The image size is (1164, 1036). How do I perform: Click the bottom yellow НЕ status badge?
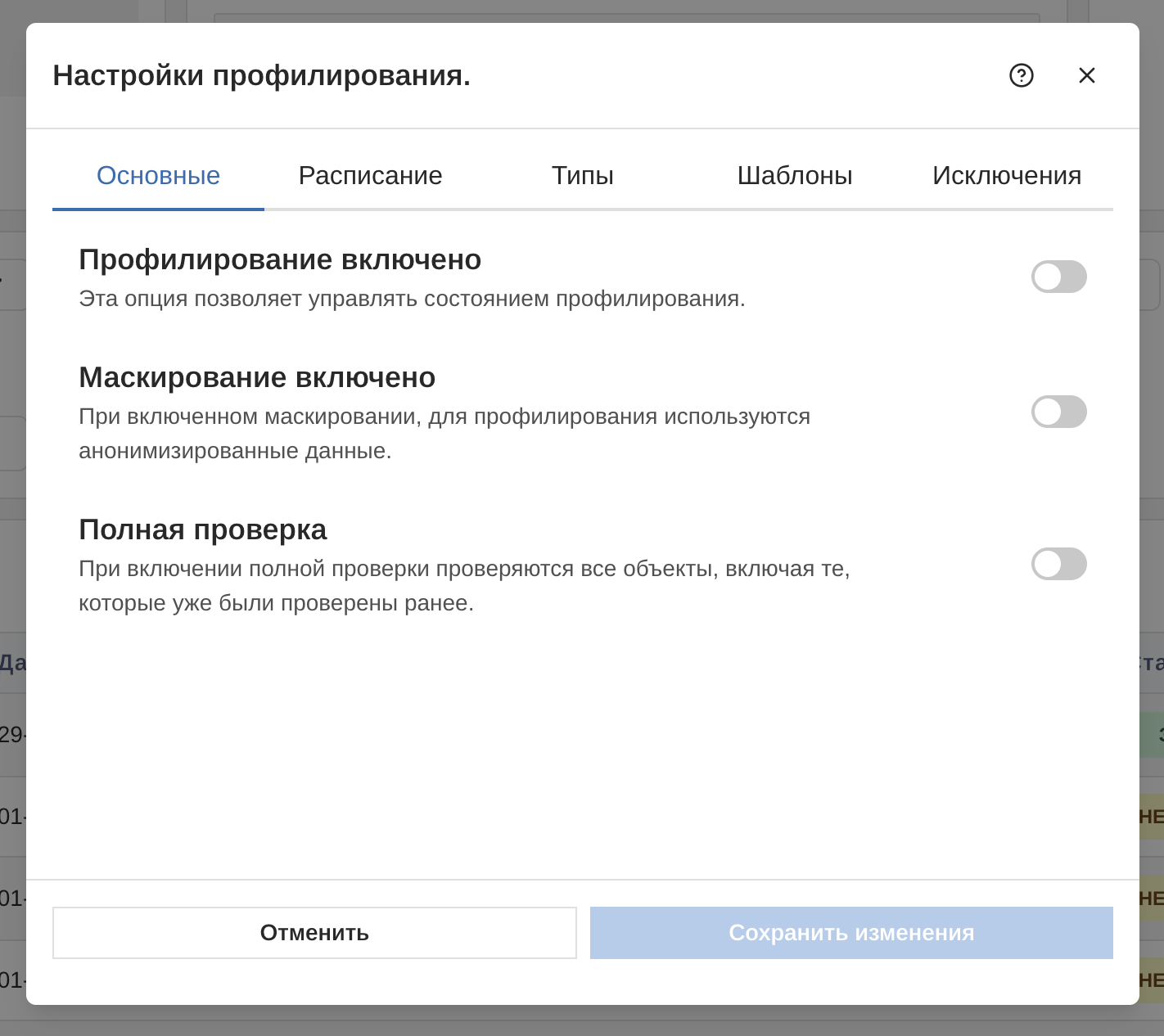click(x=1154, y=976)
